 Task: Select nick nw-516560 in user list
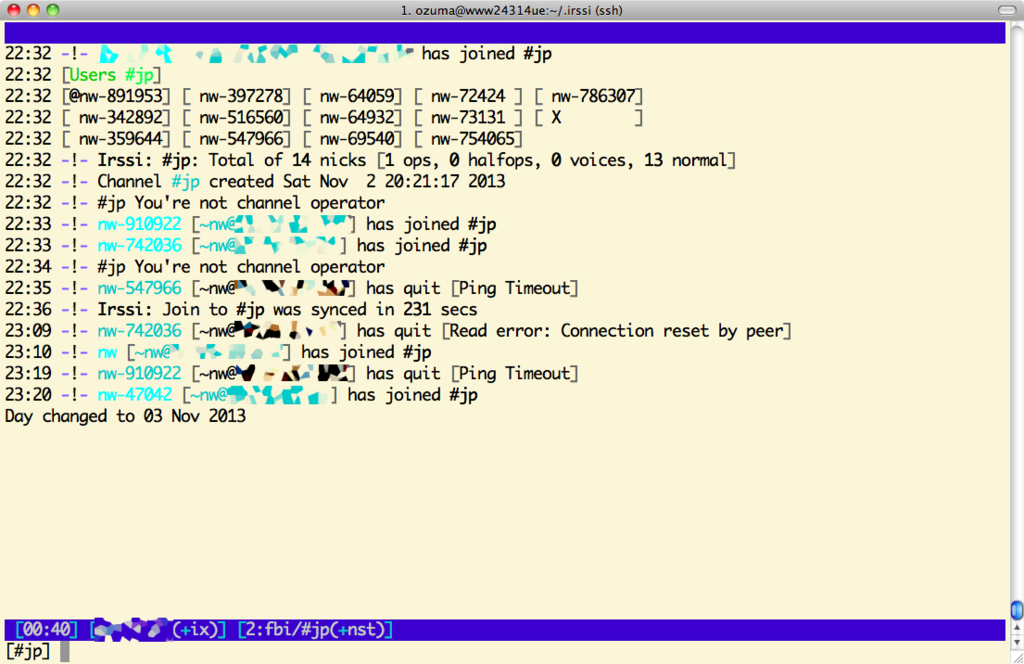241,118
